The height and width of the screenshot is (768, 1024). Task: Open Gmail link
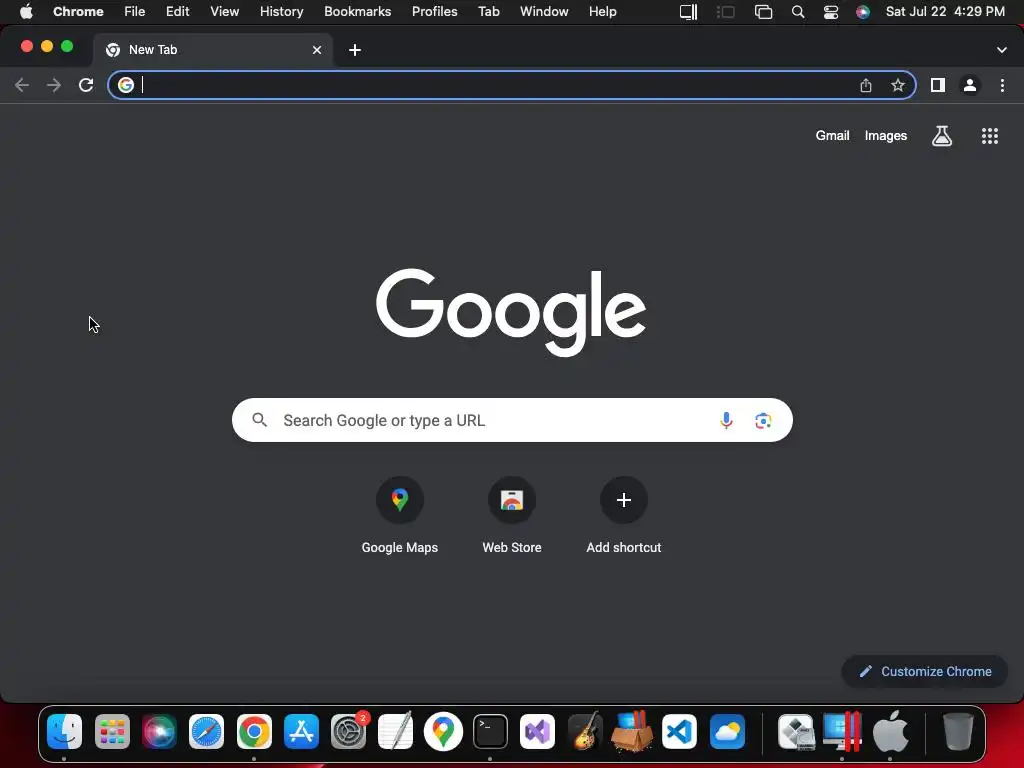point(832,136)
